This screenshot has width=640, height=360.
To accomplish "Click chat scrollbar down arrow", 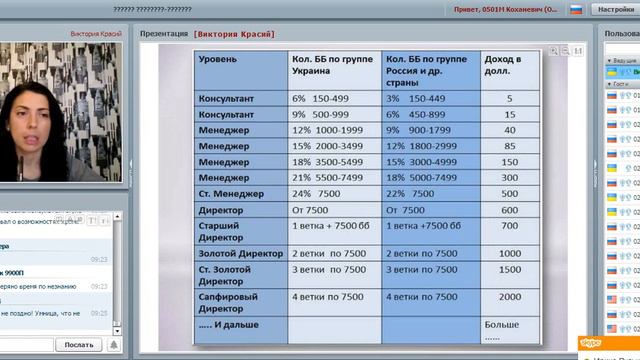I will coord(117,331).
